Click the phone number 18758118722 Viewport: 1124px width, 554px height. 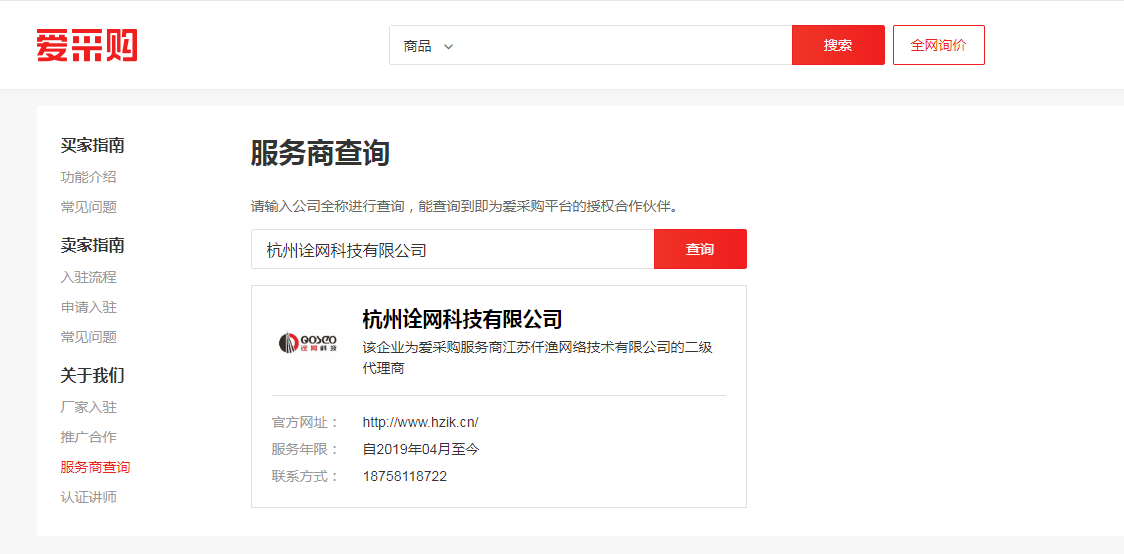pos(405,477)
